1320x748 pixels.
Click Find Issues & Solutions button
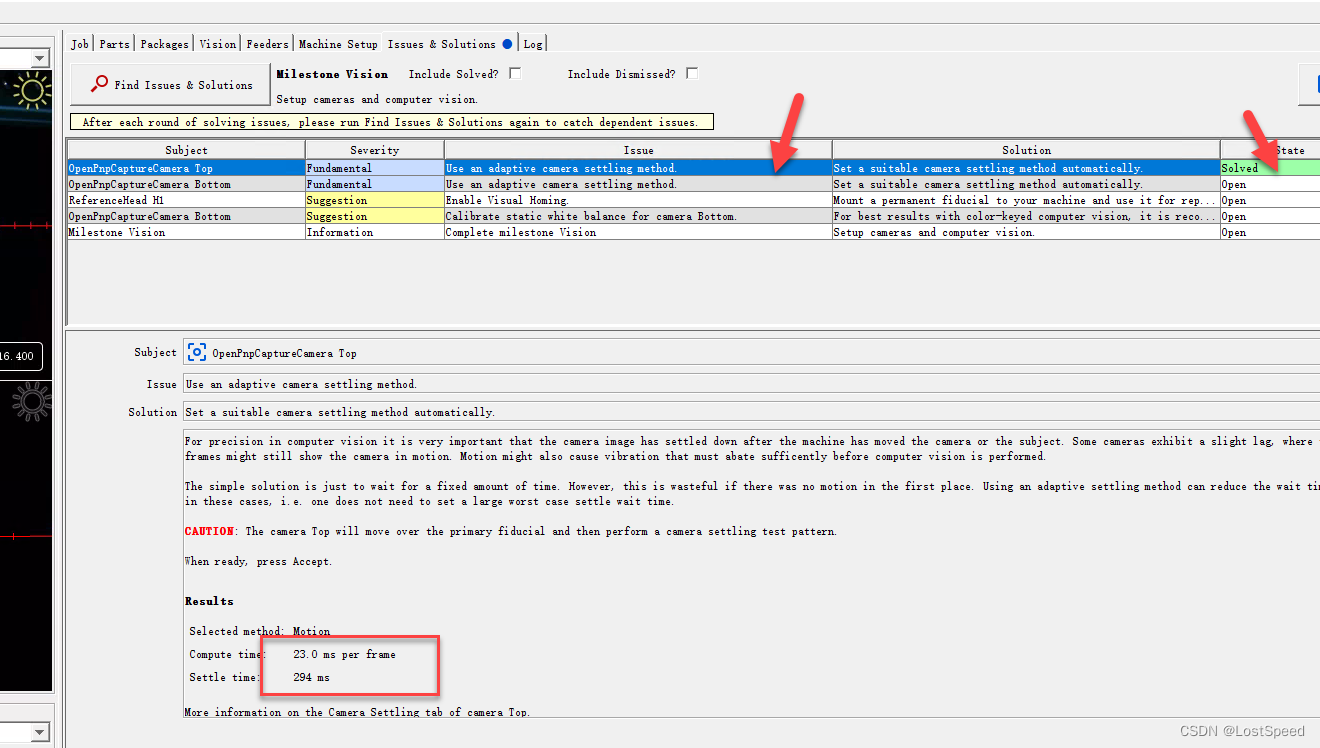(x=171, y=85)
